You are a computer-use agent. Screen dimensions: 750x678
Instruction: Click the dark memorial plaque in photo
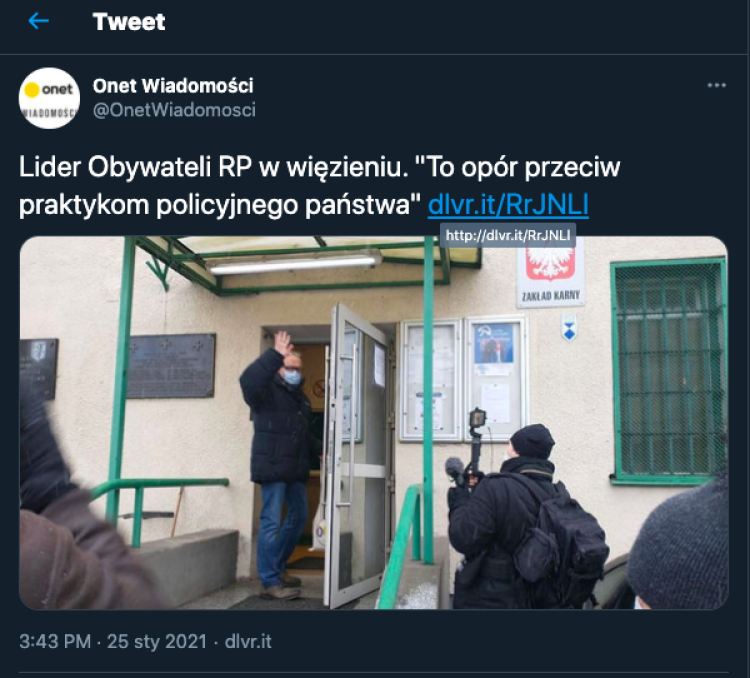(171, 366)
